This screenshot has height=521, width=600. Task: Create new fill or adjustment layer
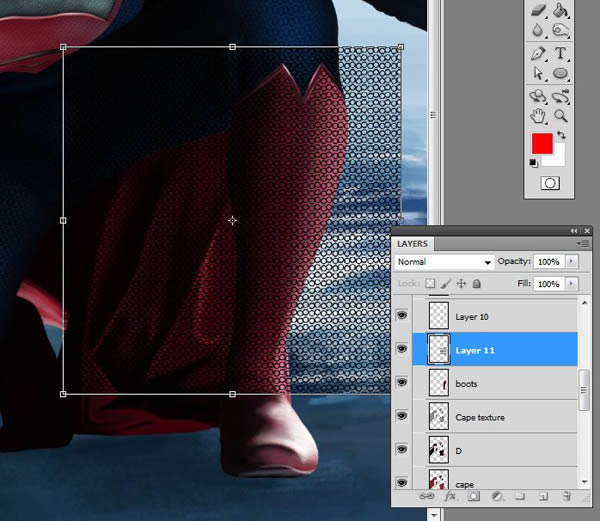point(497,497)
